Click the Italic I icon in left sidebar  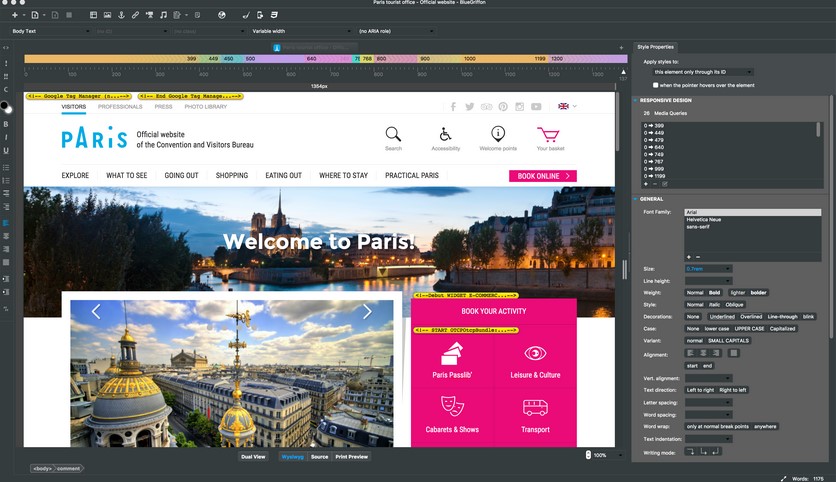coord(6,138)
